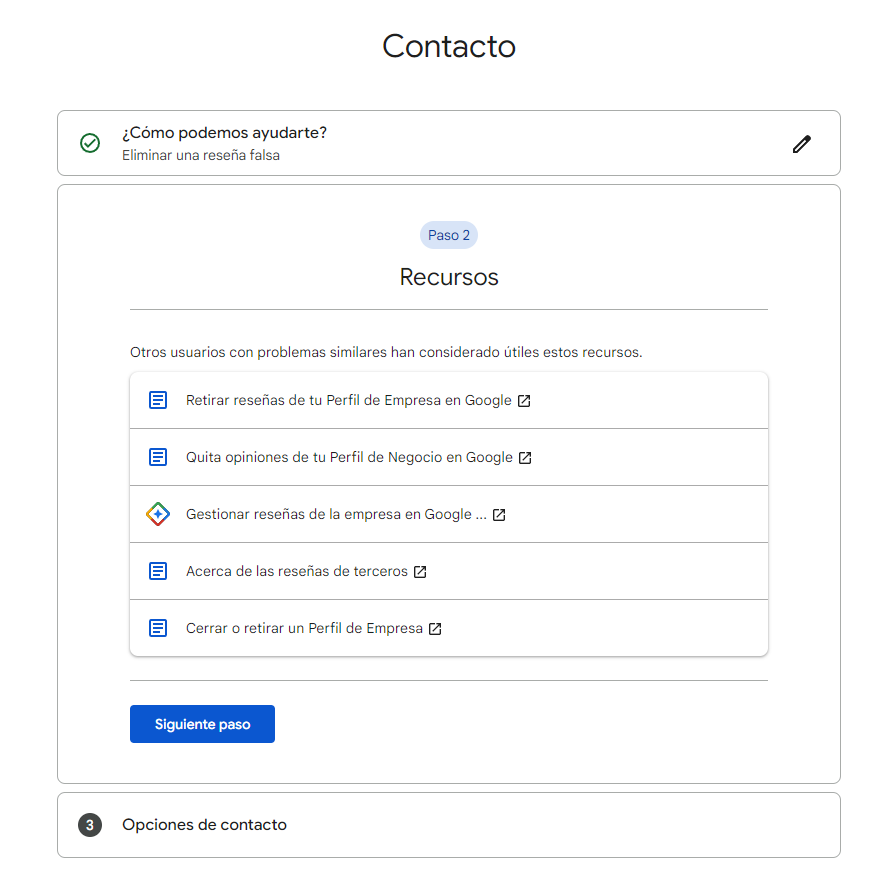
Task: Click the green checkmark step icon
Action: click(x=90, y=143)
